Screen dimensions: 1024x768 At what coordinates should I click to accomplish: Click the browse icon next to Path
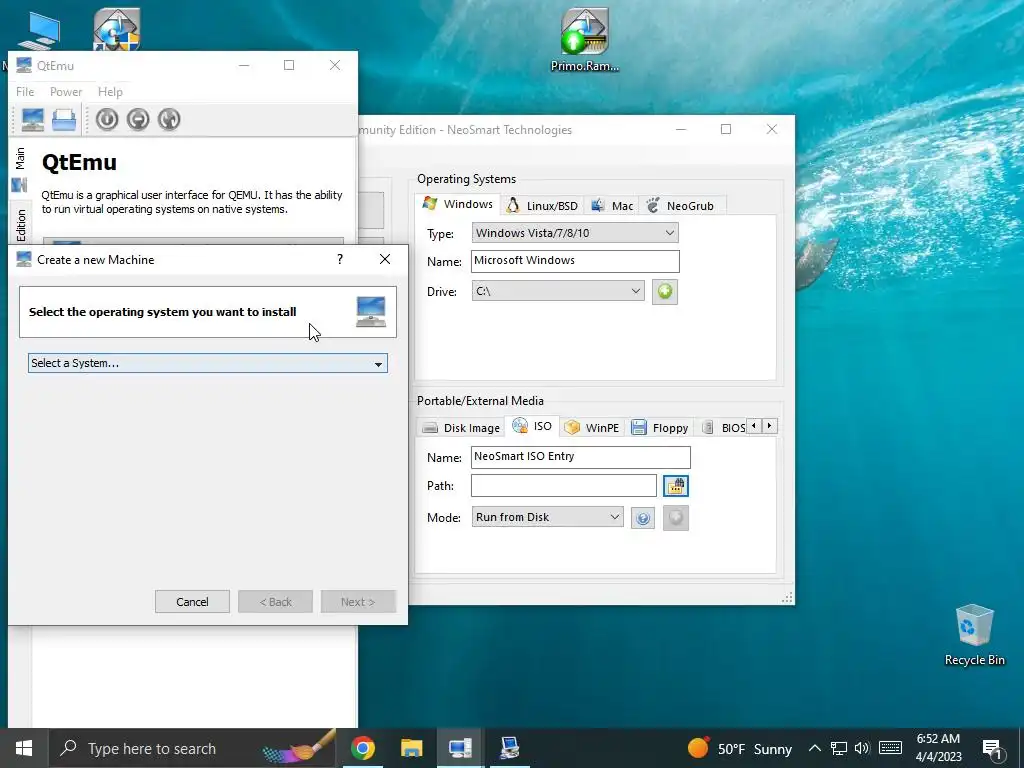pos(676,486)
